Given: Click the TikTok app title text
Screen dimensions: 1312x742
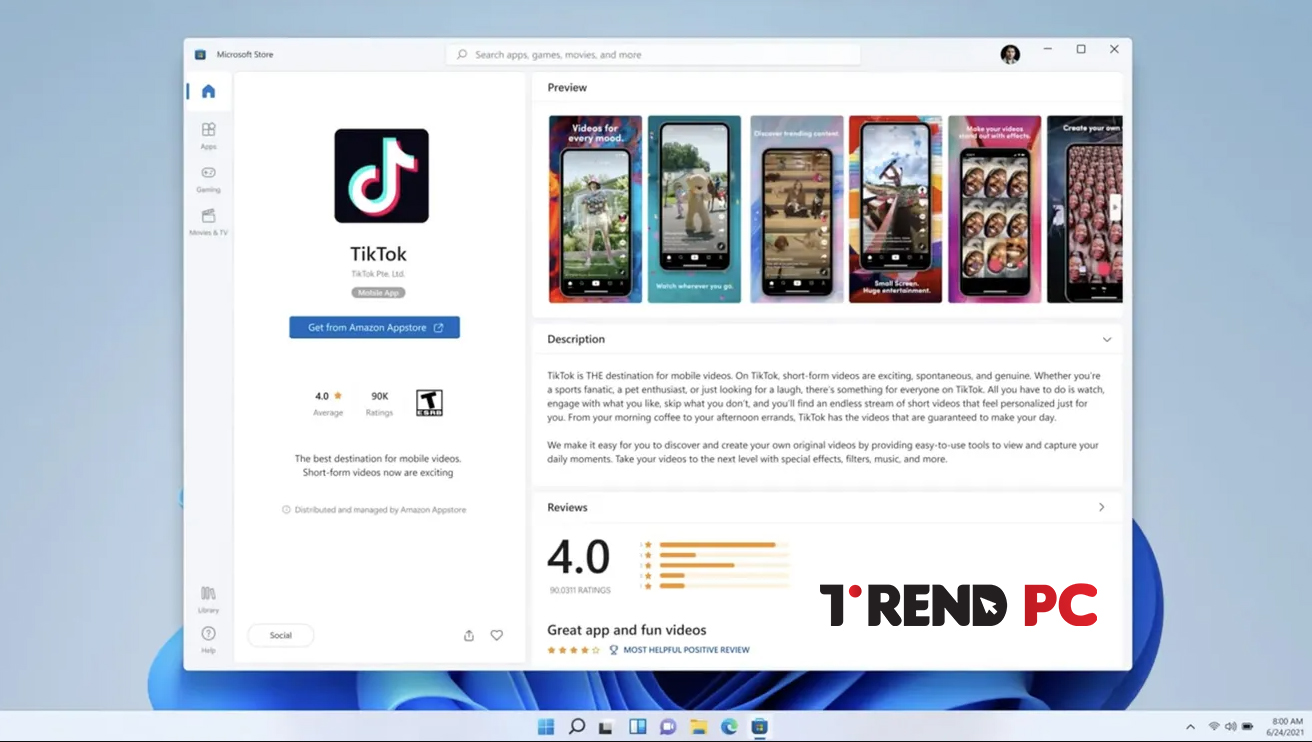Looking at the screenshot, I should pyautogui.click(x=378, y=254).
